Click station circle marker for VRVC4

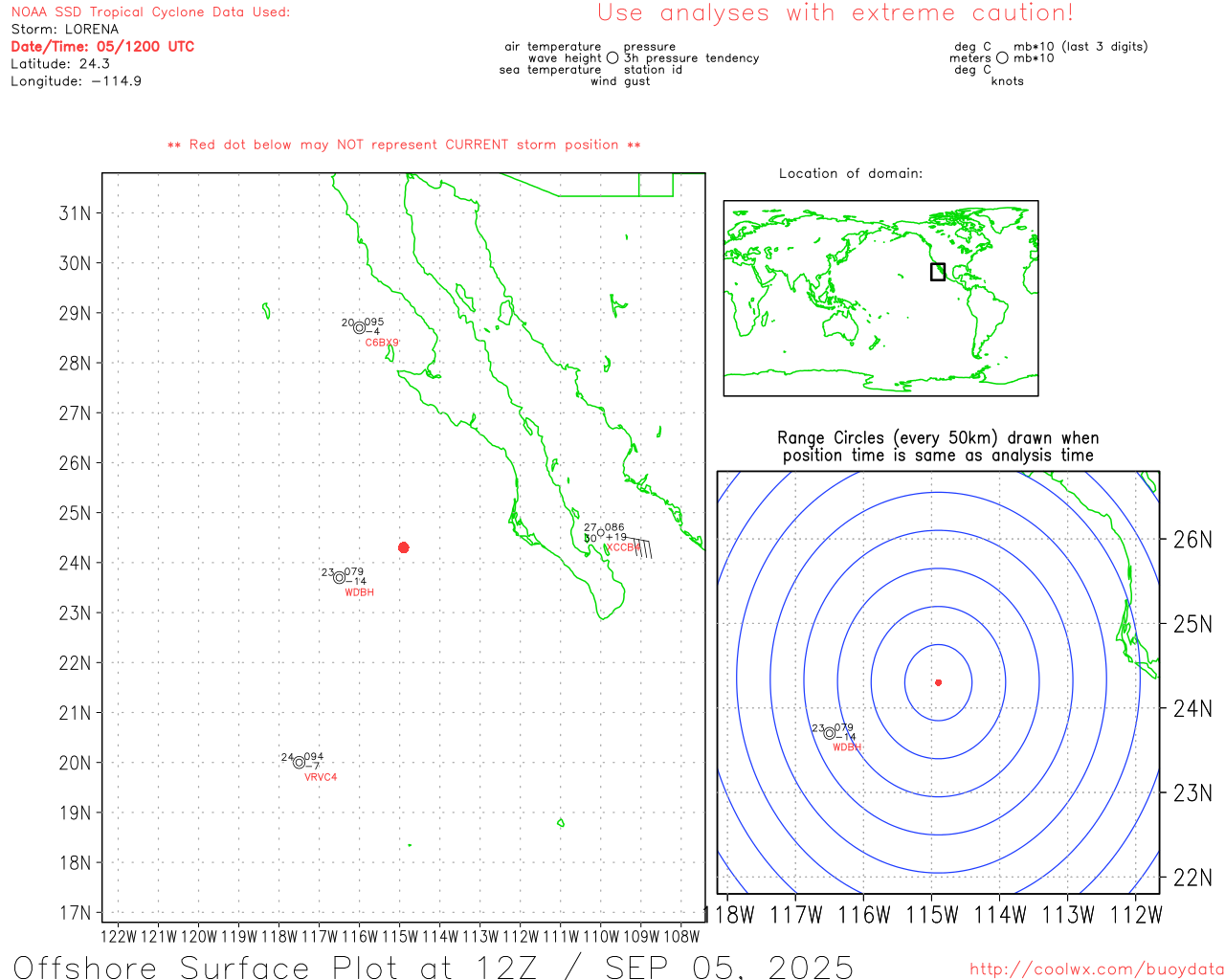pyautogui.click(x=300, y=763)
